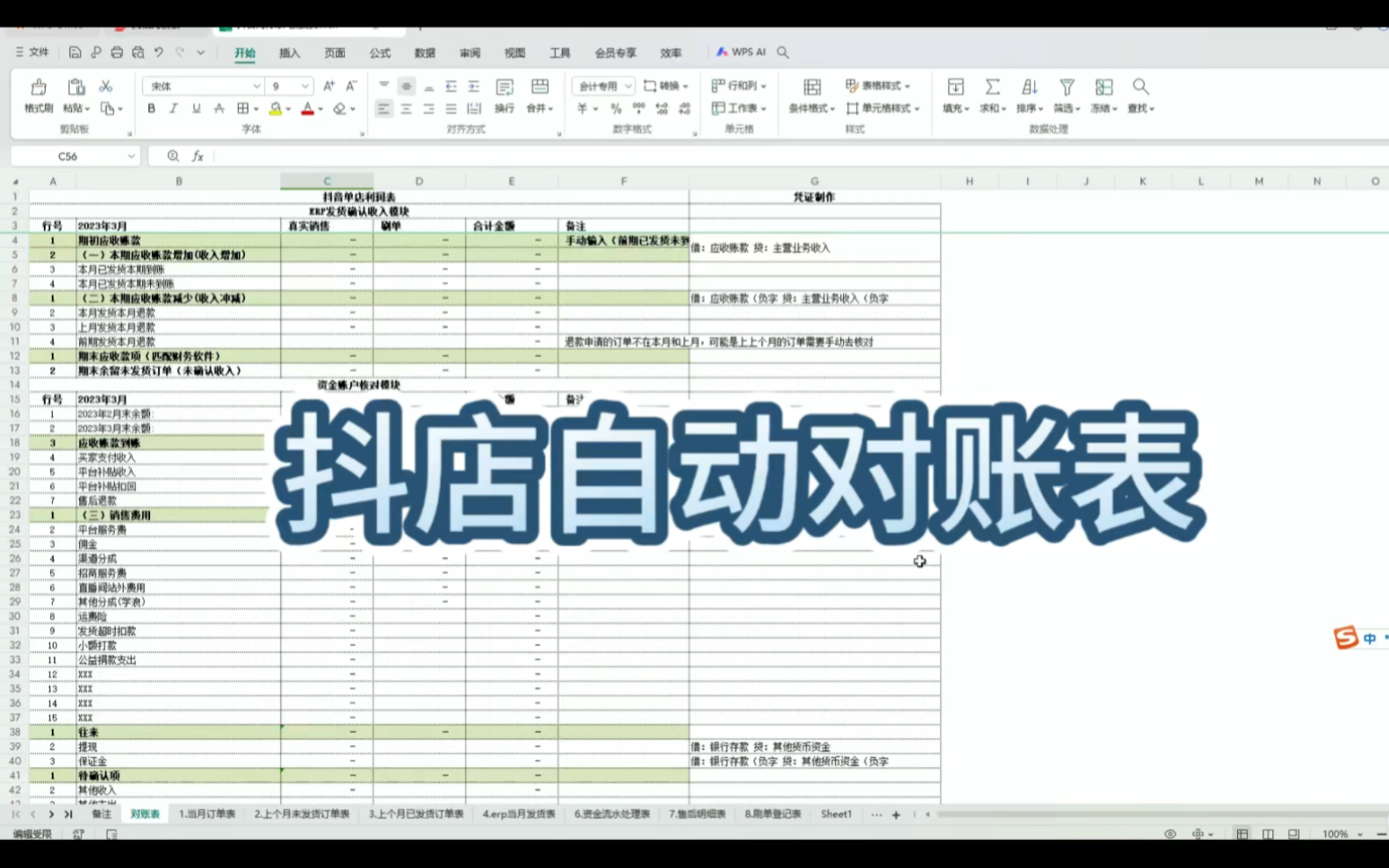The height and width of the screenshot is (868, 1389).
Task: Jump to the last sheet with navigation arrow
Action: click(68, 814)
